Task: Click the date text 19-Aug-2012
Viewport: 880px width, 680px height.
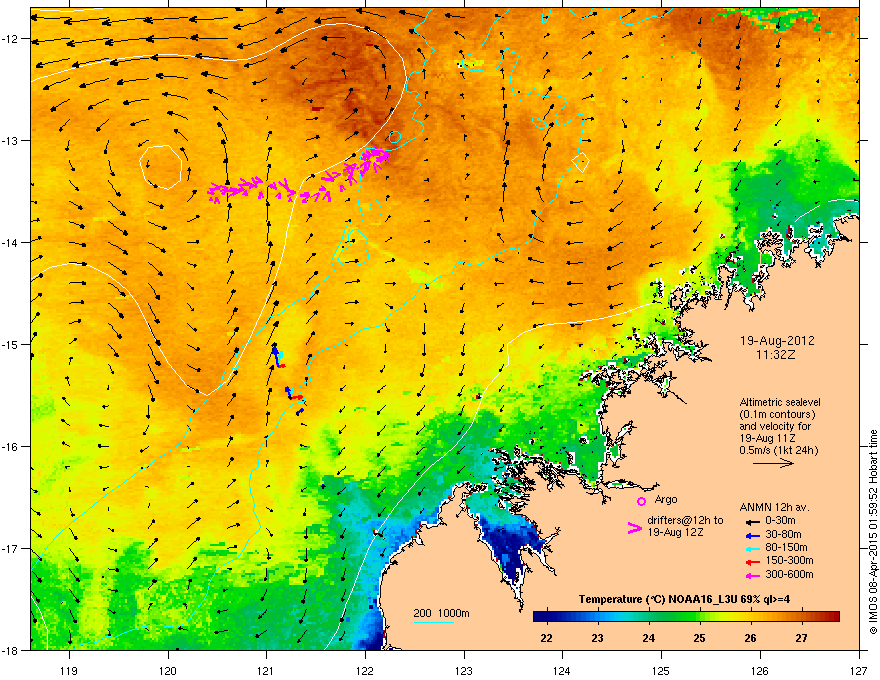Action: (777, 341)
